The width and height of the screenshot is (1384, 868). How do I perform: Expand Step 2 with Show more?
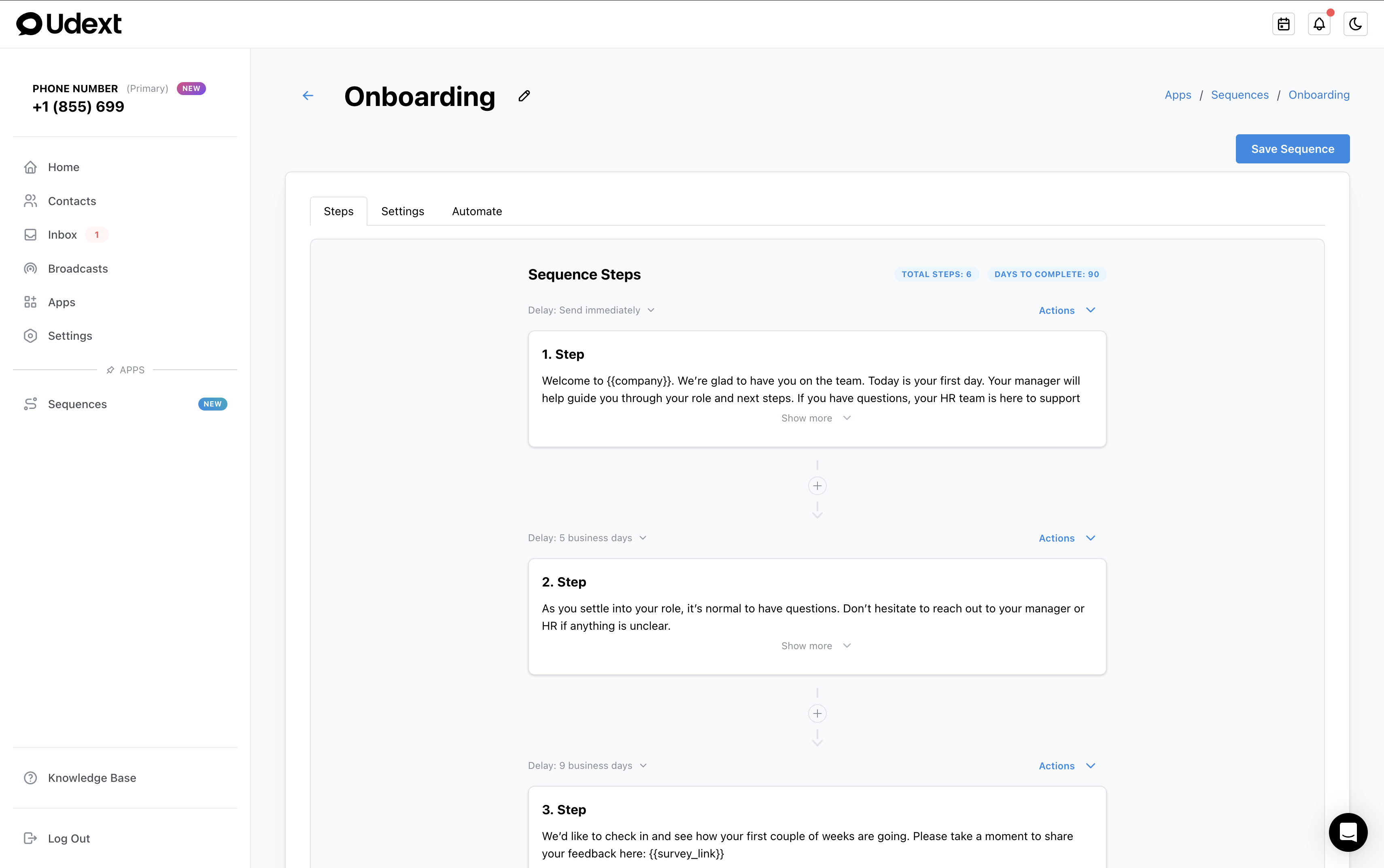click(x=816, y=646)
